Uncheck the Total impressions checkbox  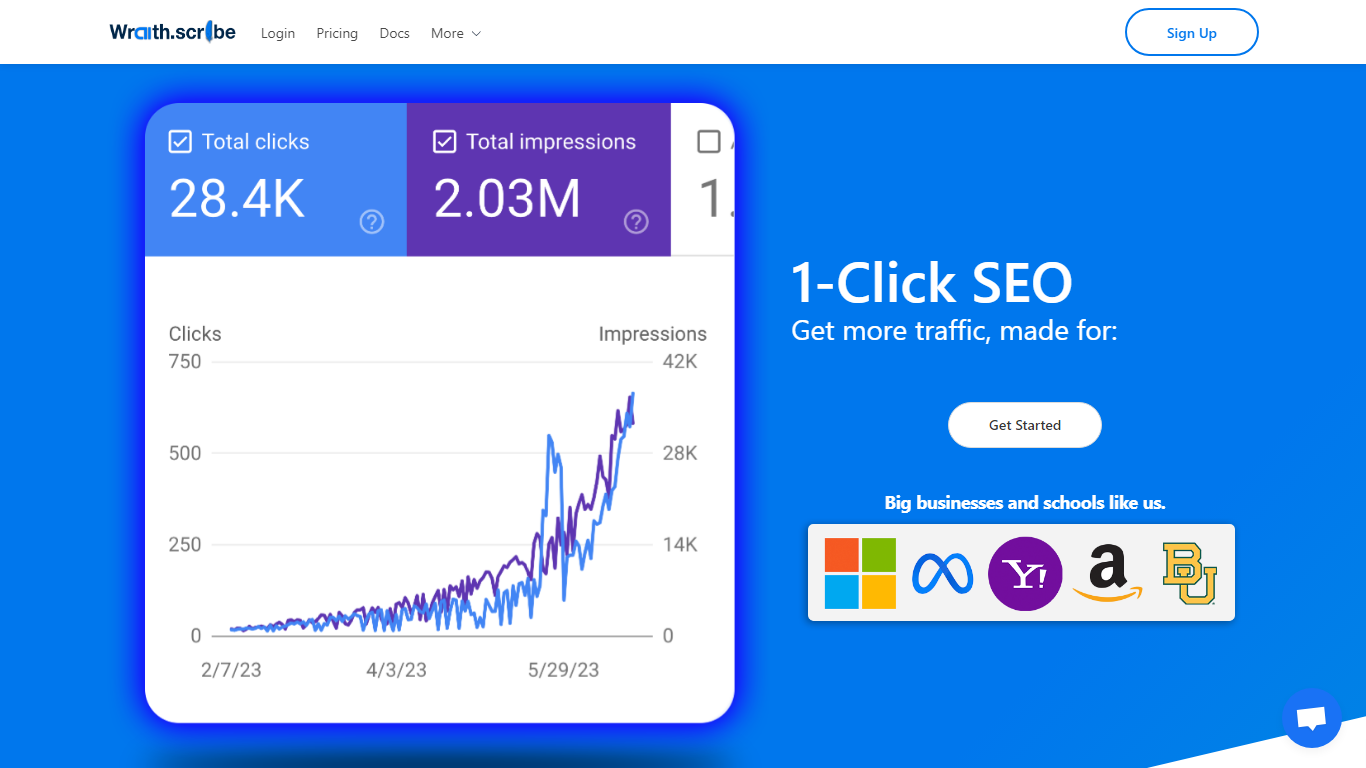point(444,142)
